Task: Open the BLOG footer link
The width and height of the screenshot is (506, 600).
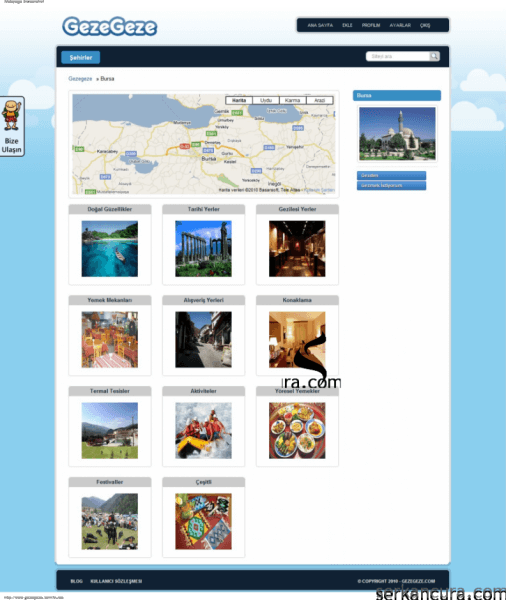Action: 77,581
